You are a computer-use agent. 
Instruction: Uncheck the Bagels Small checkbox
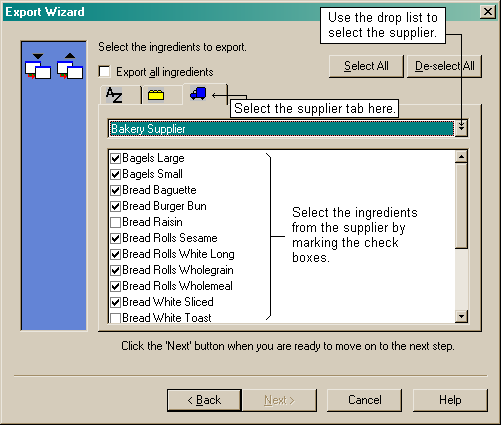tap(115, 174)
